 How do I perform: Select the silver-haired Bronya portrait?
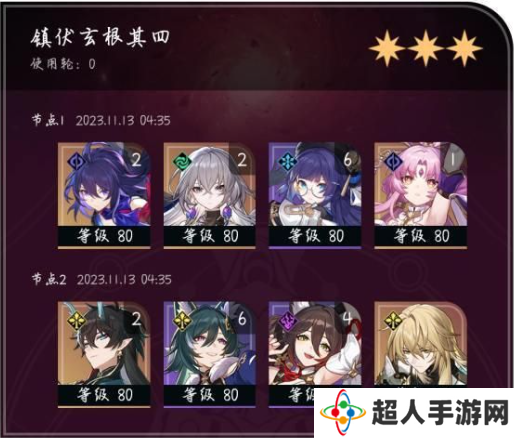[x=210, y=195]
